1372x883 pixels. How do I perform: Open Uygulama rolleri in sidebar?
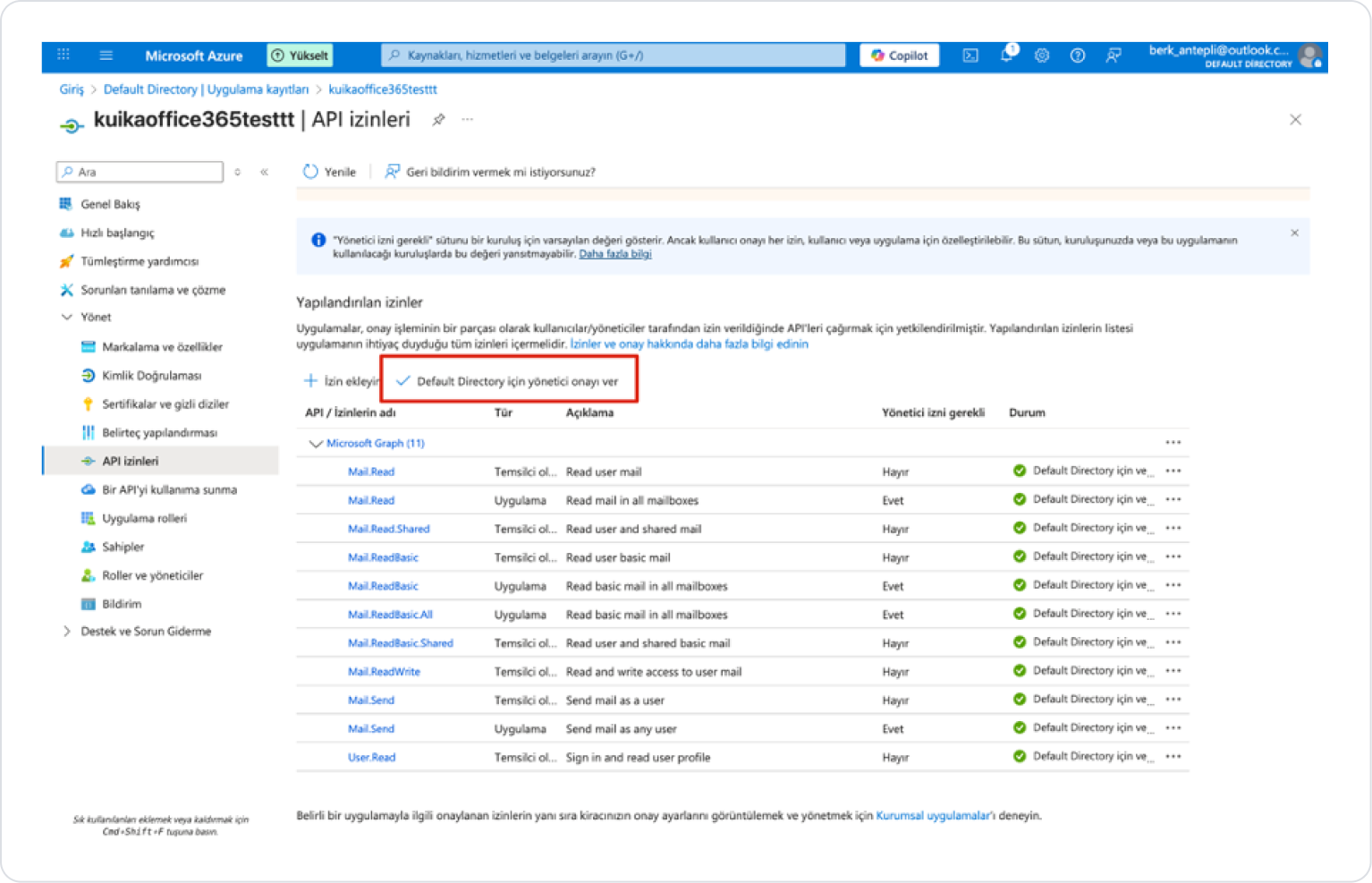tap(144, 519)
